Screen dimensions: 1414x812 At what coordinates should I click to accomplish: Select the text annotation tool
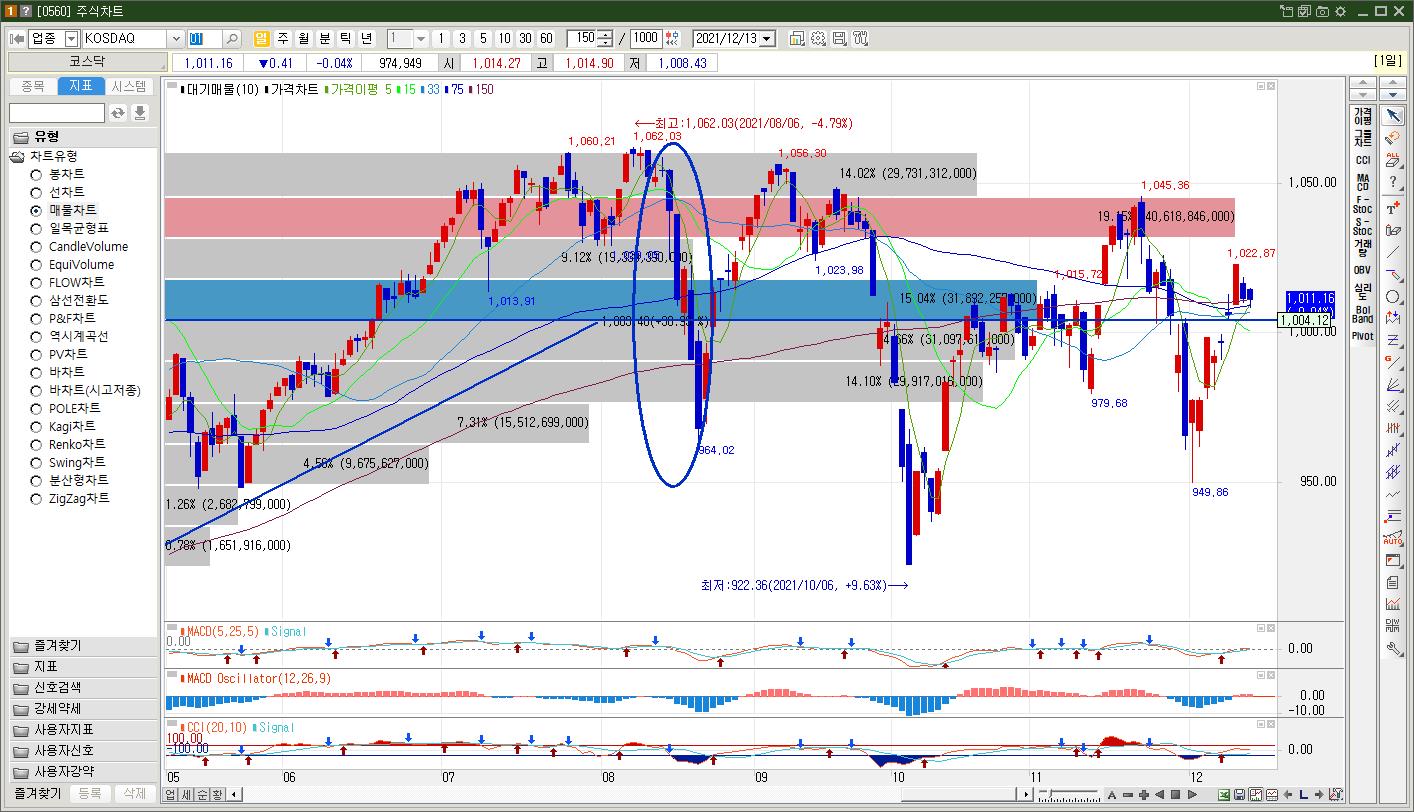point(1392,208)
